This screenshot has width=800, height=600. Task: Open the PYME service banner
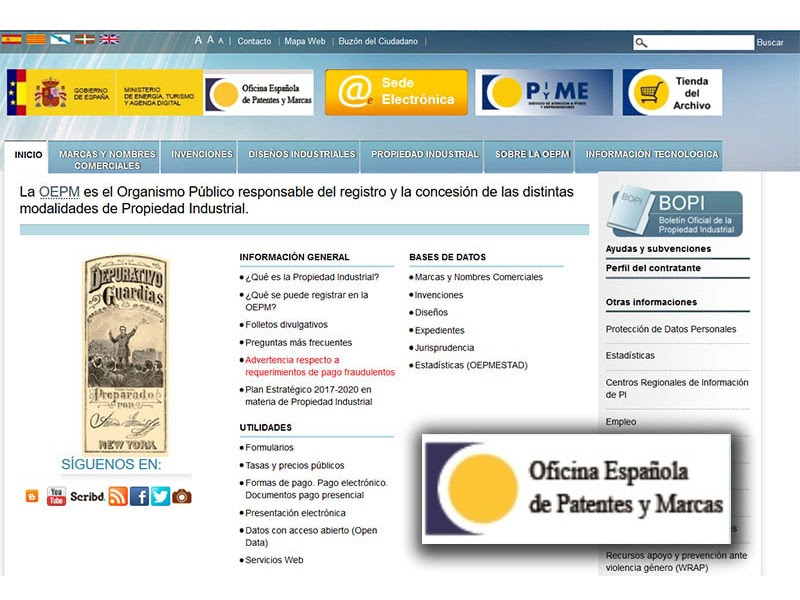544,92
